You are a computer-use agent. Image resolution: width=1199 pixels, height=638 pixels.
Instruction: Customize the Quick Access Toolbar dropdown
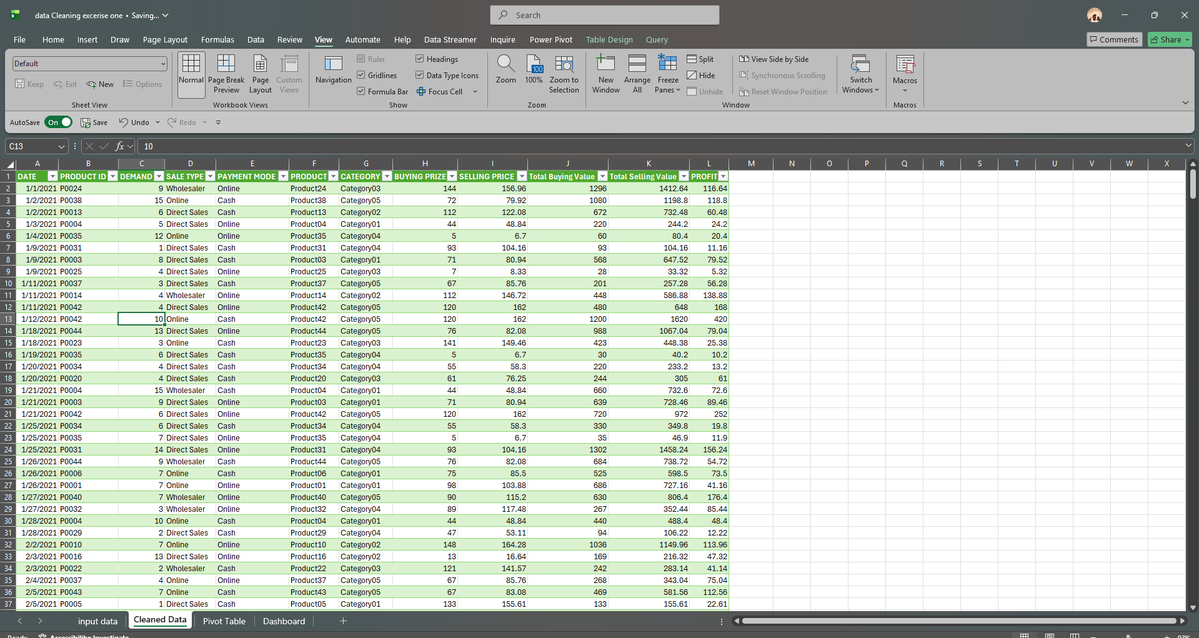(218, 122)
